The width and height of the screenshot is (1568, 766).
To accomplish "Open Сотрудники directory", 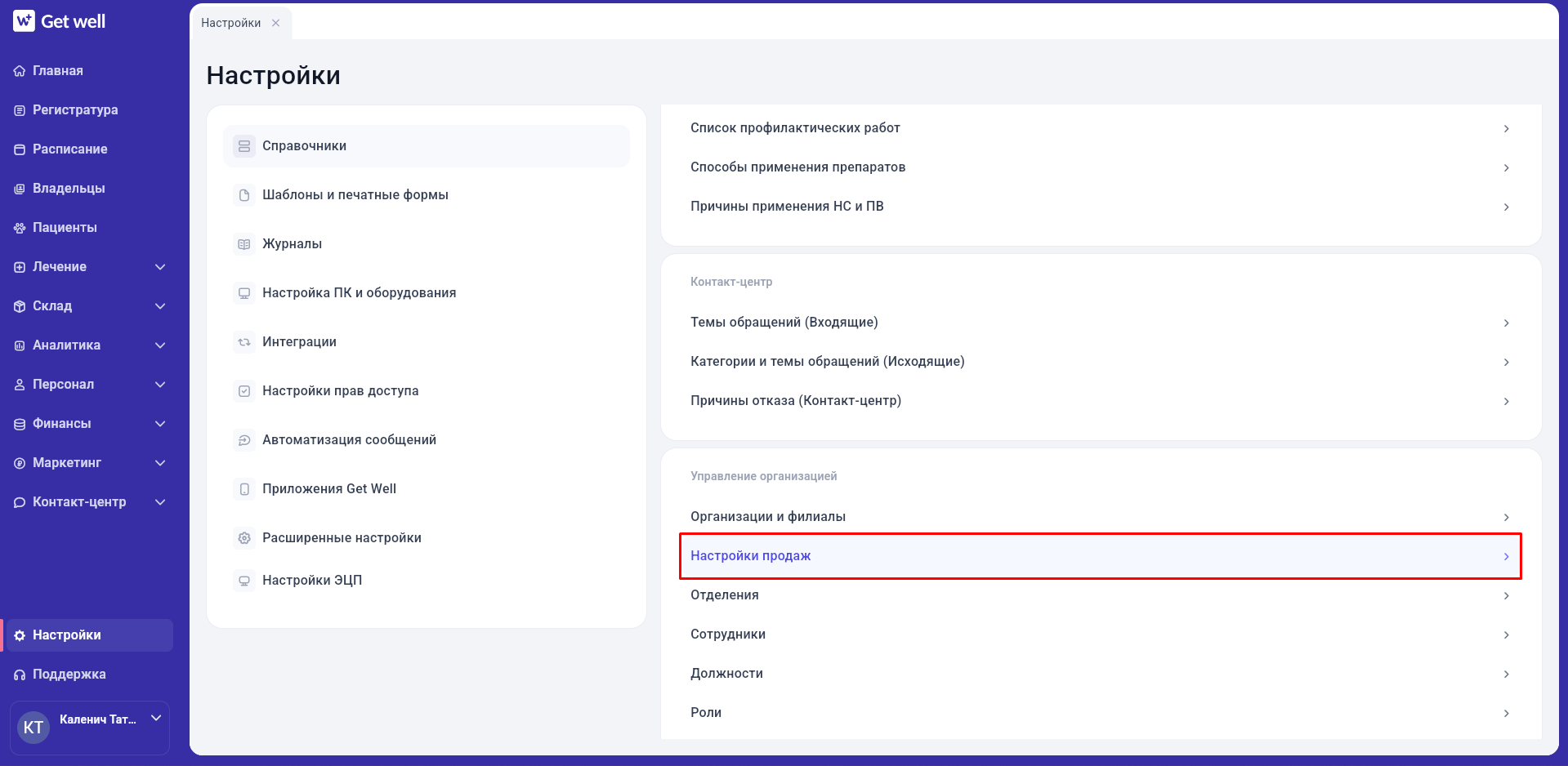I will click(1101, 635).
